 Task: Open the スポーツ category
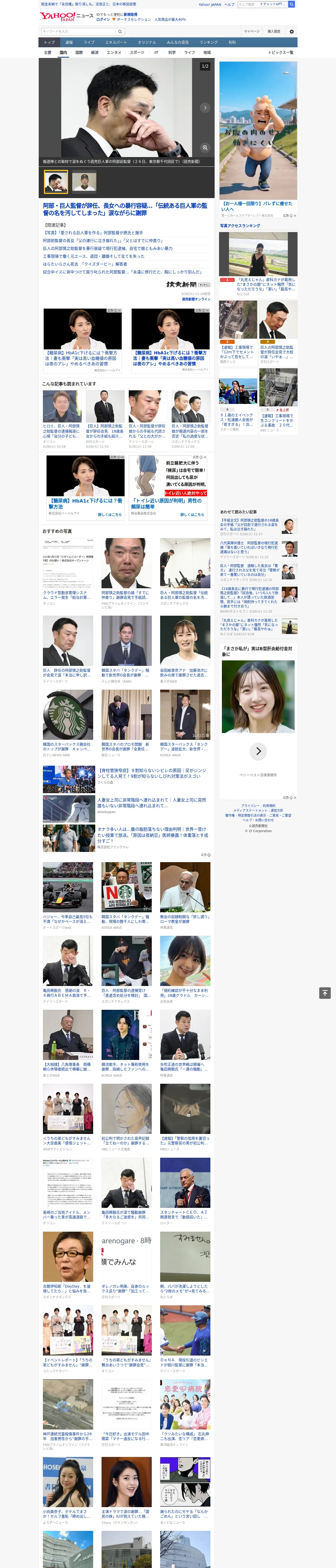[x=137, y=52]
